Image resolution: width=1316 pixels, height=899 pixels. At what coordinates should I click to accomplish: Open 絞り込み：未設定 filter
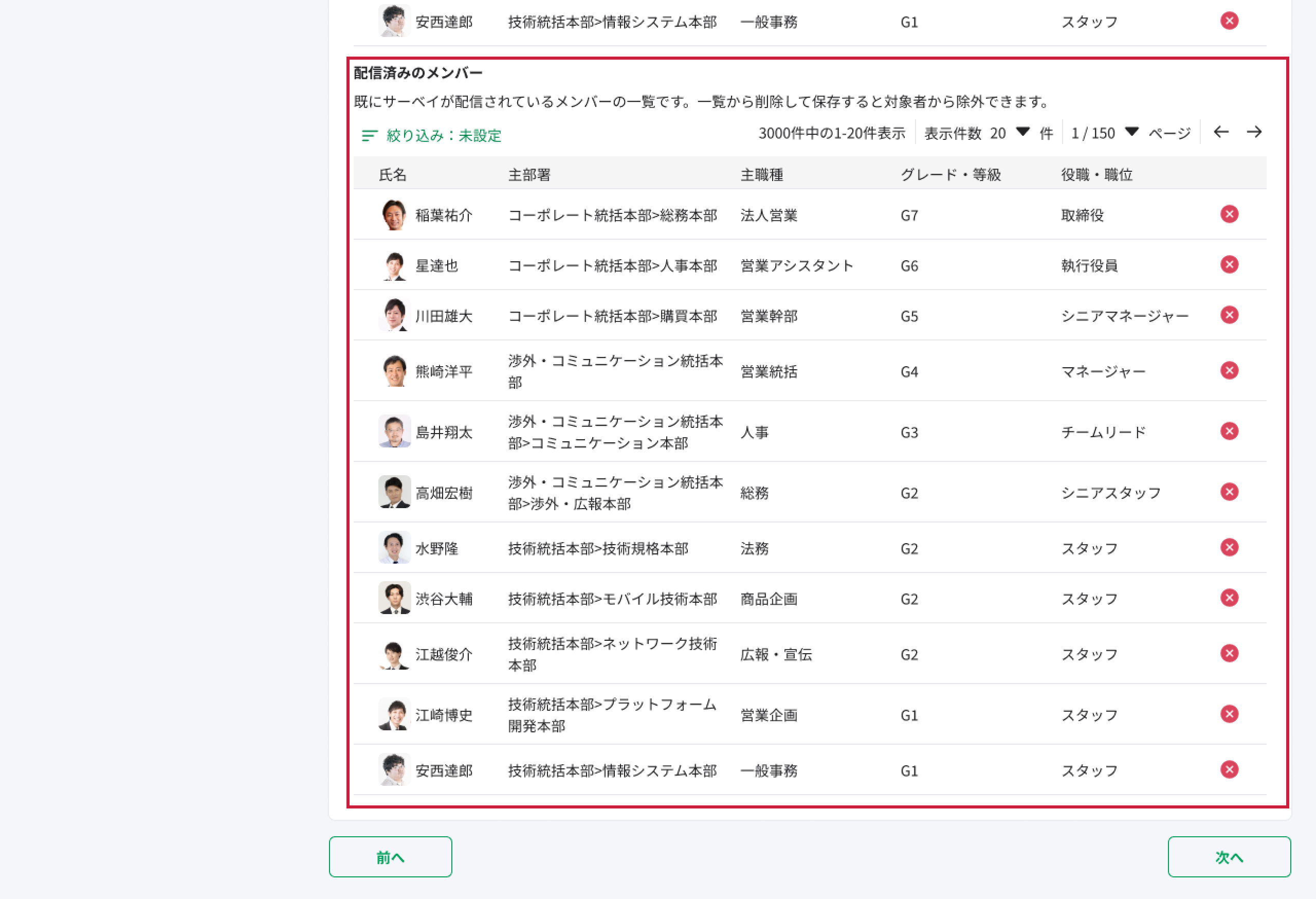point(431,135)
